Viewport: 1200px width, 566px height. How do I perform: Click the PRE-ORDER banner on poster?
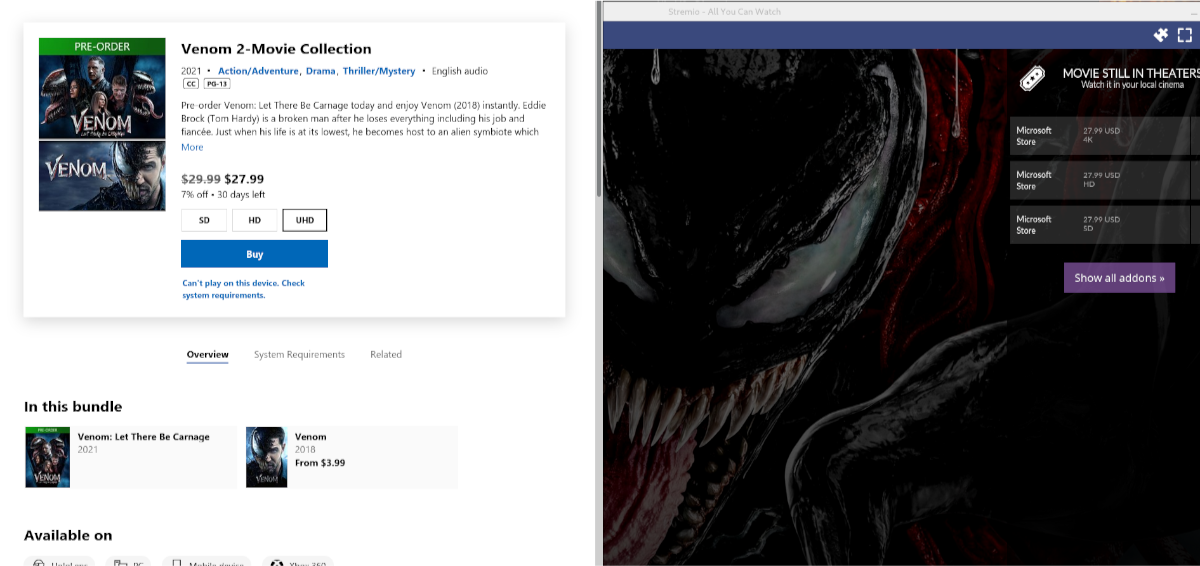(x=102, y=46)
